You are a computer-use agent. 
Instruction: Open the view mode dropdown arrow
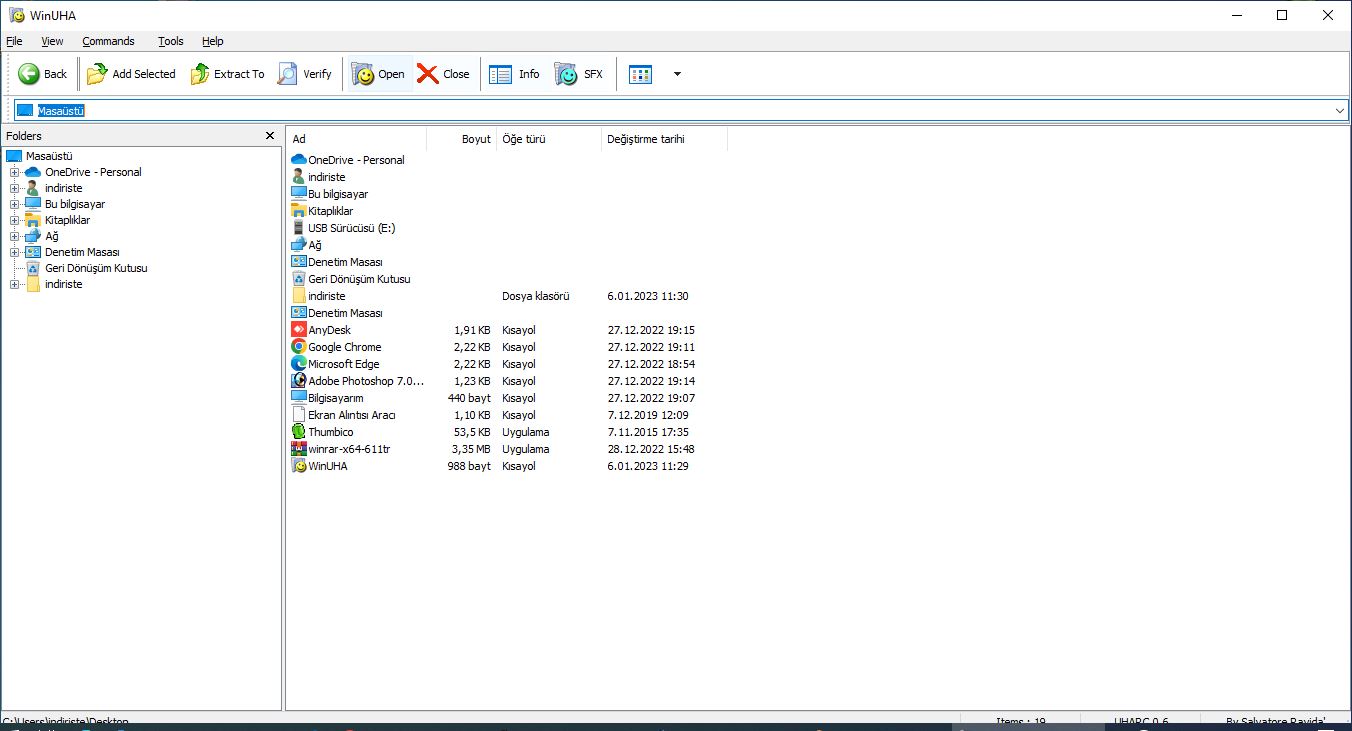click(677, 74)
